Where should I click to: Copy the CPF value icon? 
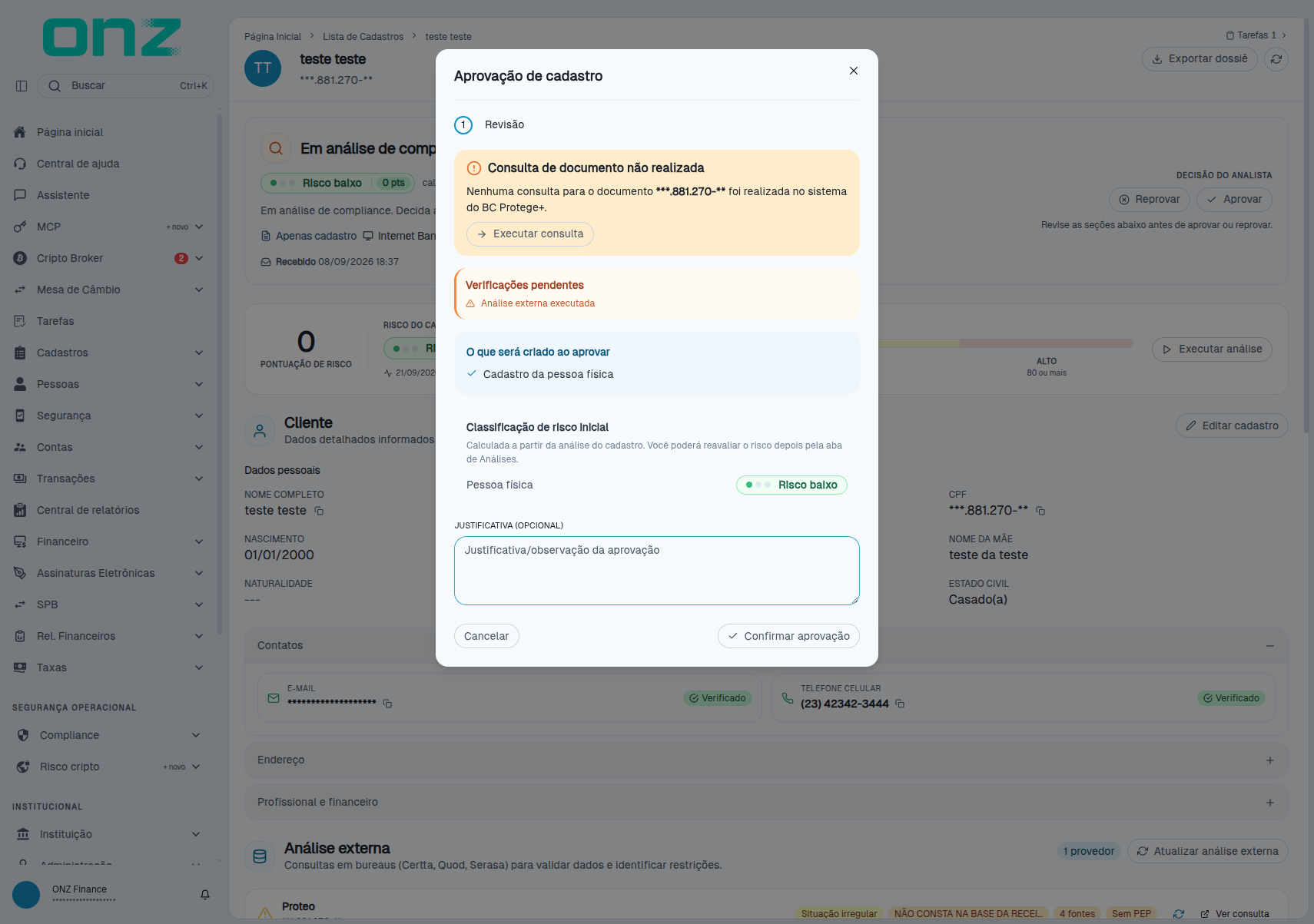coord(1040,511)
